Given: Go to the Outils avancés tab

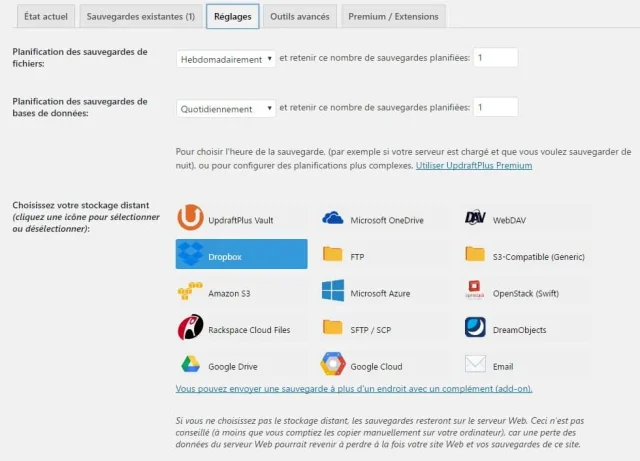Looking at the screenshot, I should (x=300, y=17).
